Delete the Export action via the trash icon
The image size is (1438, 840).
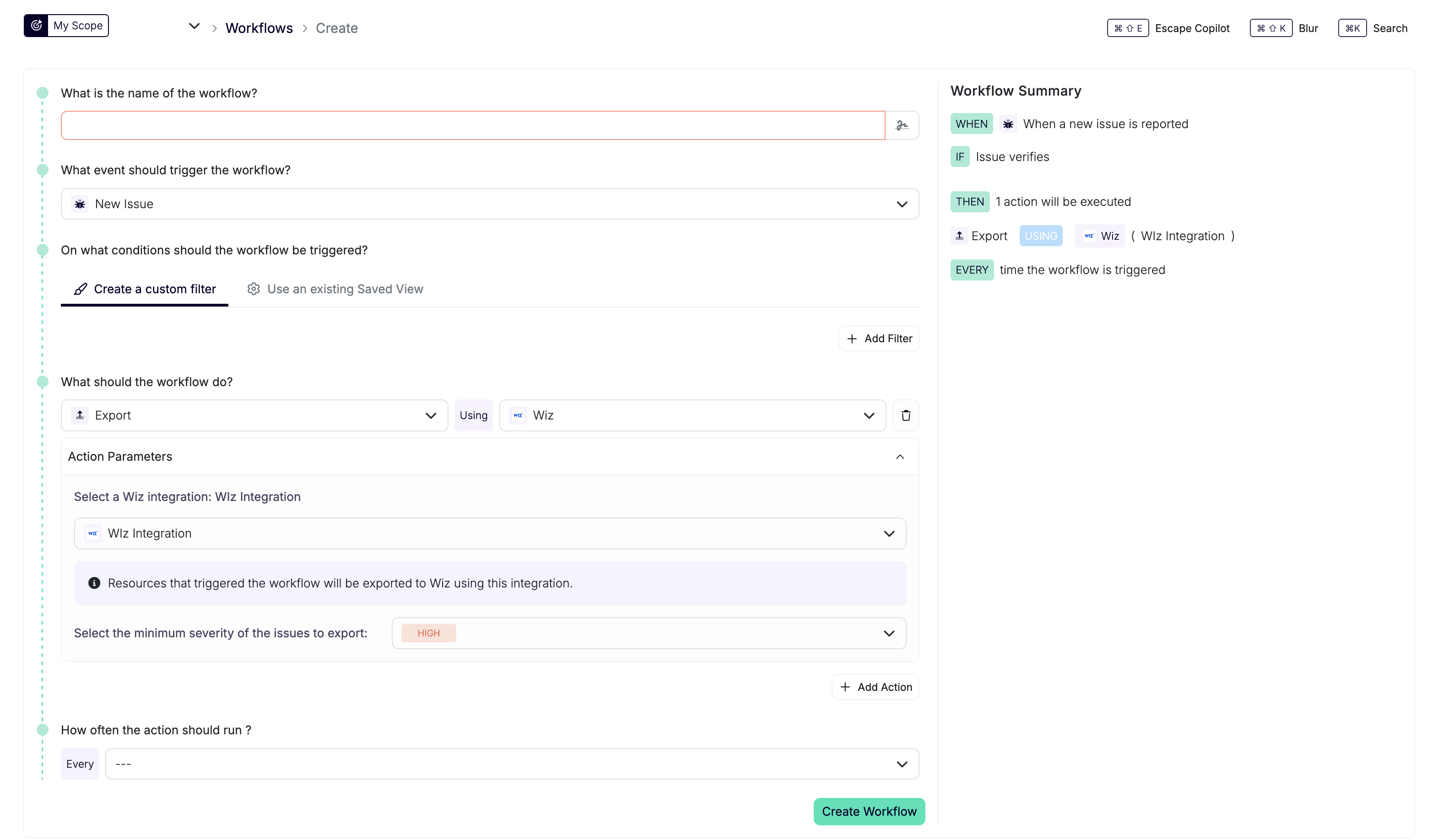click(x=905, y=415)
